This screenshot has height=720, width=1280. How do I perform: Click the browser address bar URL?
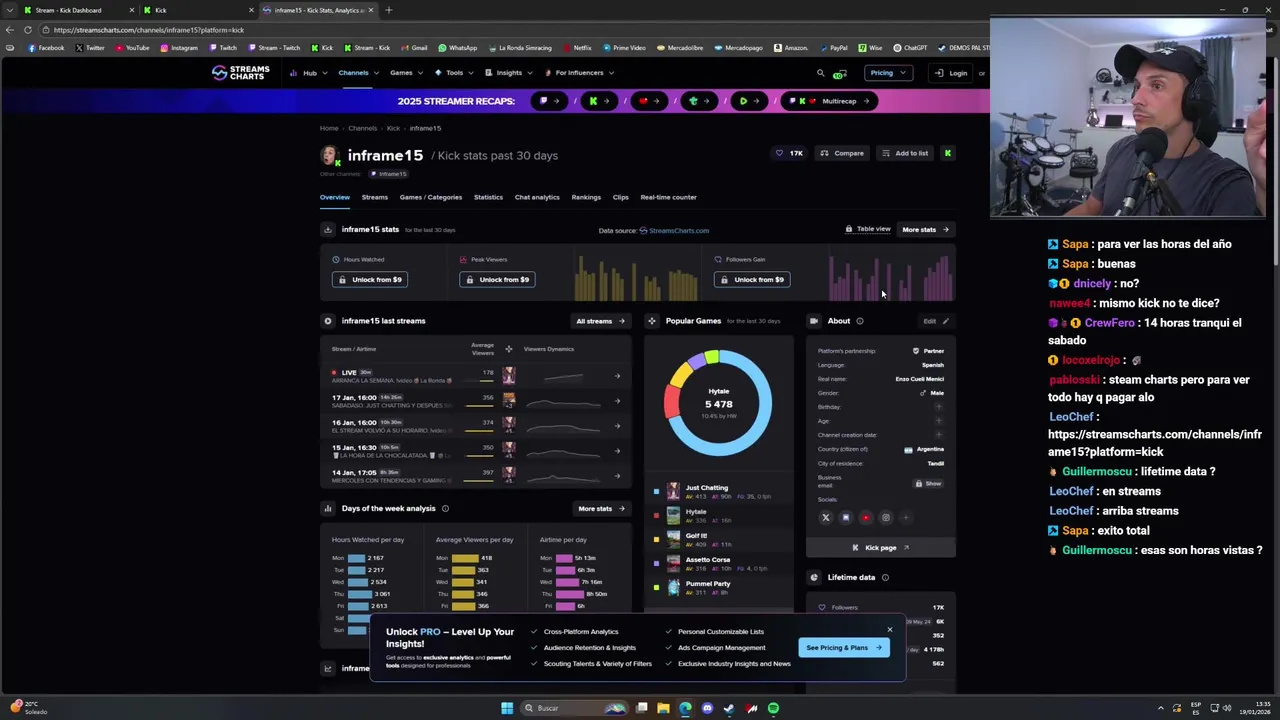[149, 30]
